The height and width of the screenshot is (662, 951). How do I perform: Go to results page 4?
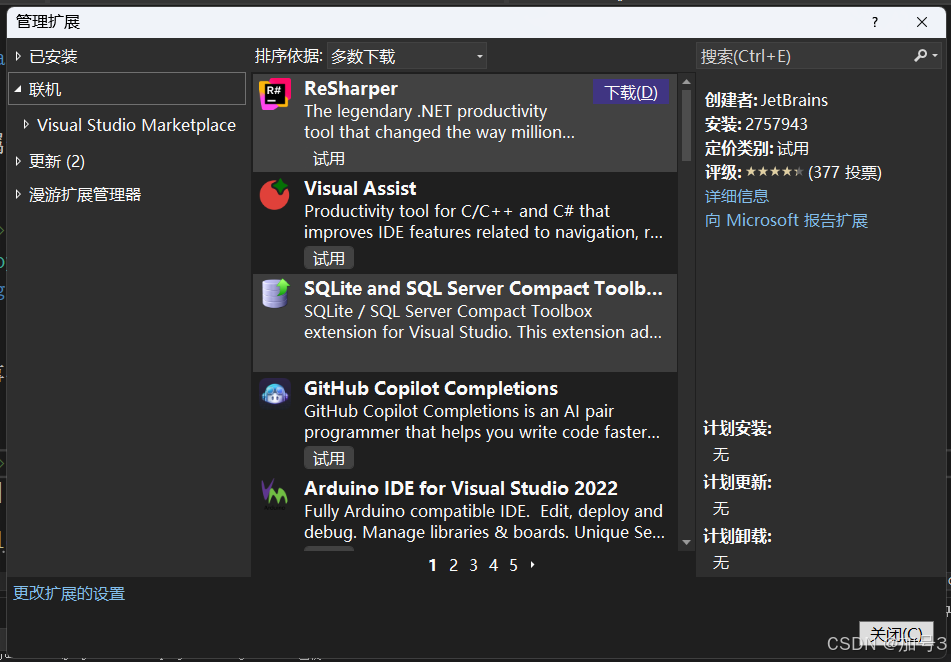494,566
